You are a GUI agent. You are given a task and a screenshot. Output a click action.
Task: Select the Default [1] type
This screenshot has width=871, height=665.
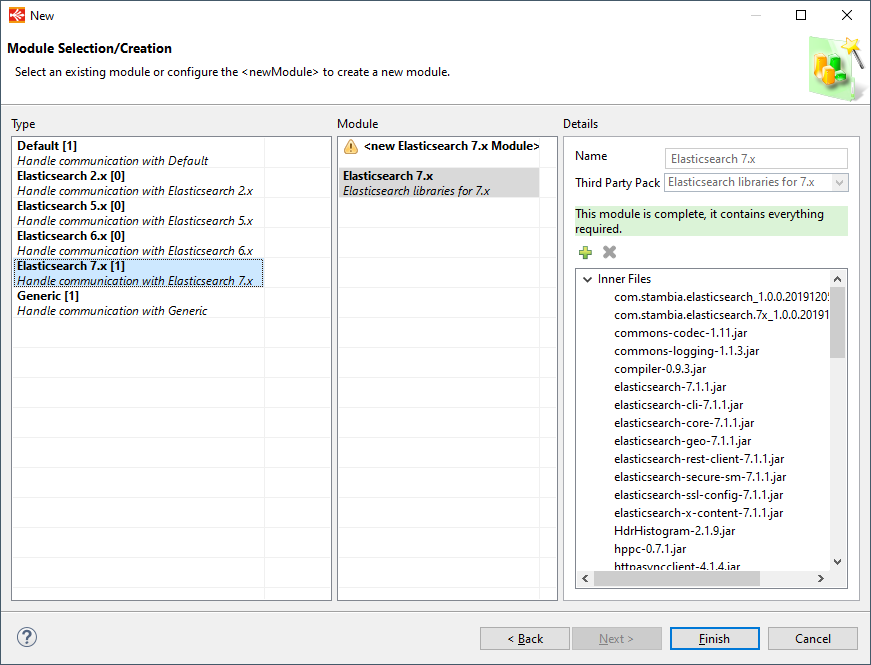[138, 153]
